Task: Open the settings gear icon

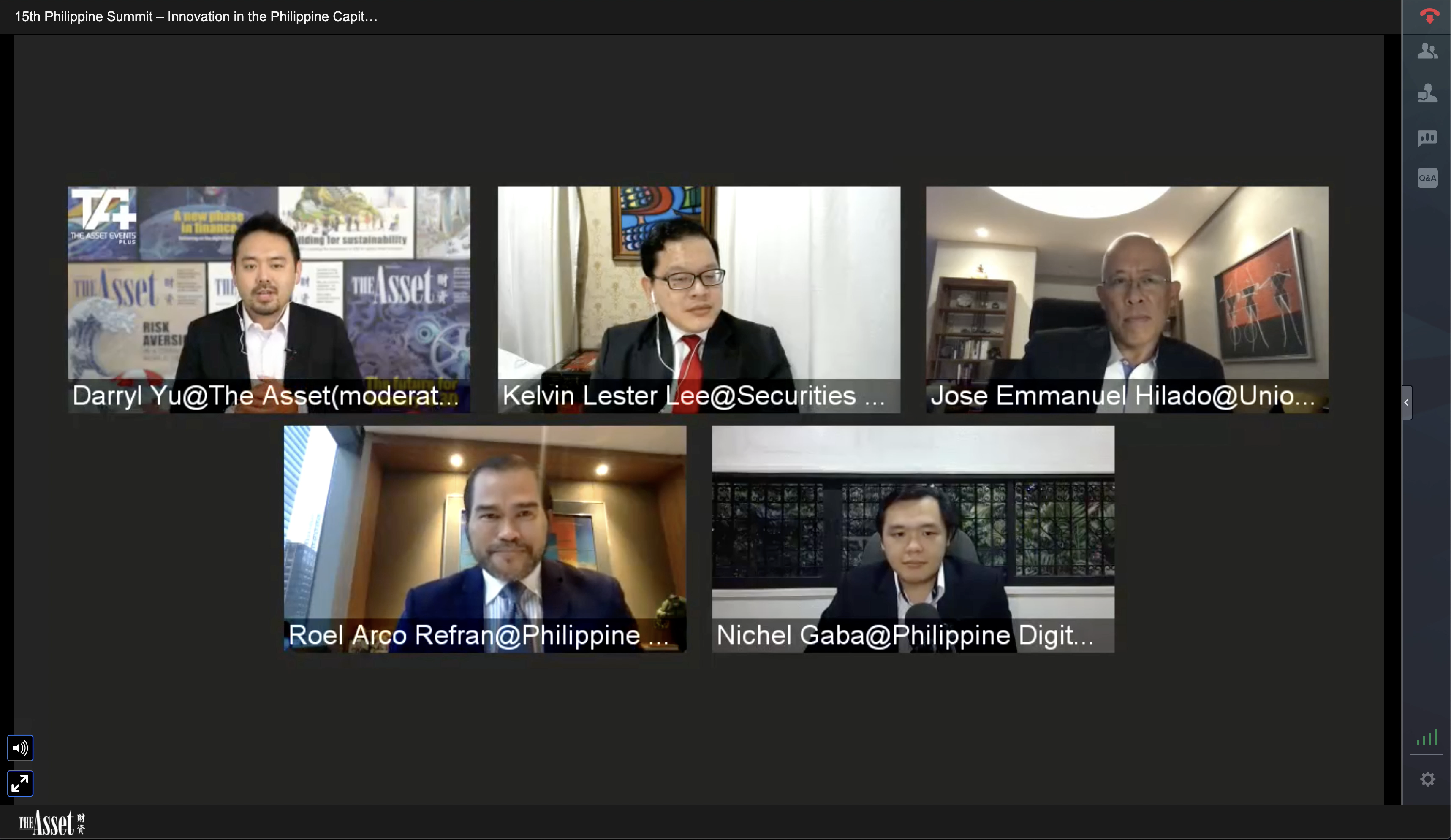Action: click(x=1427, y=779)
